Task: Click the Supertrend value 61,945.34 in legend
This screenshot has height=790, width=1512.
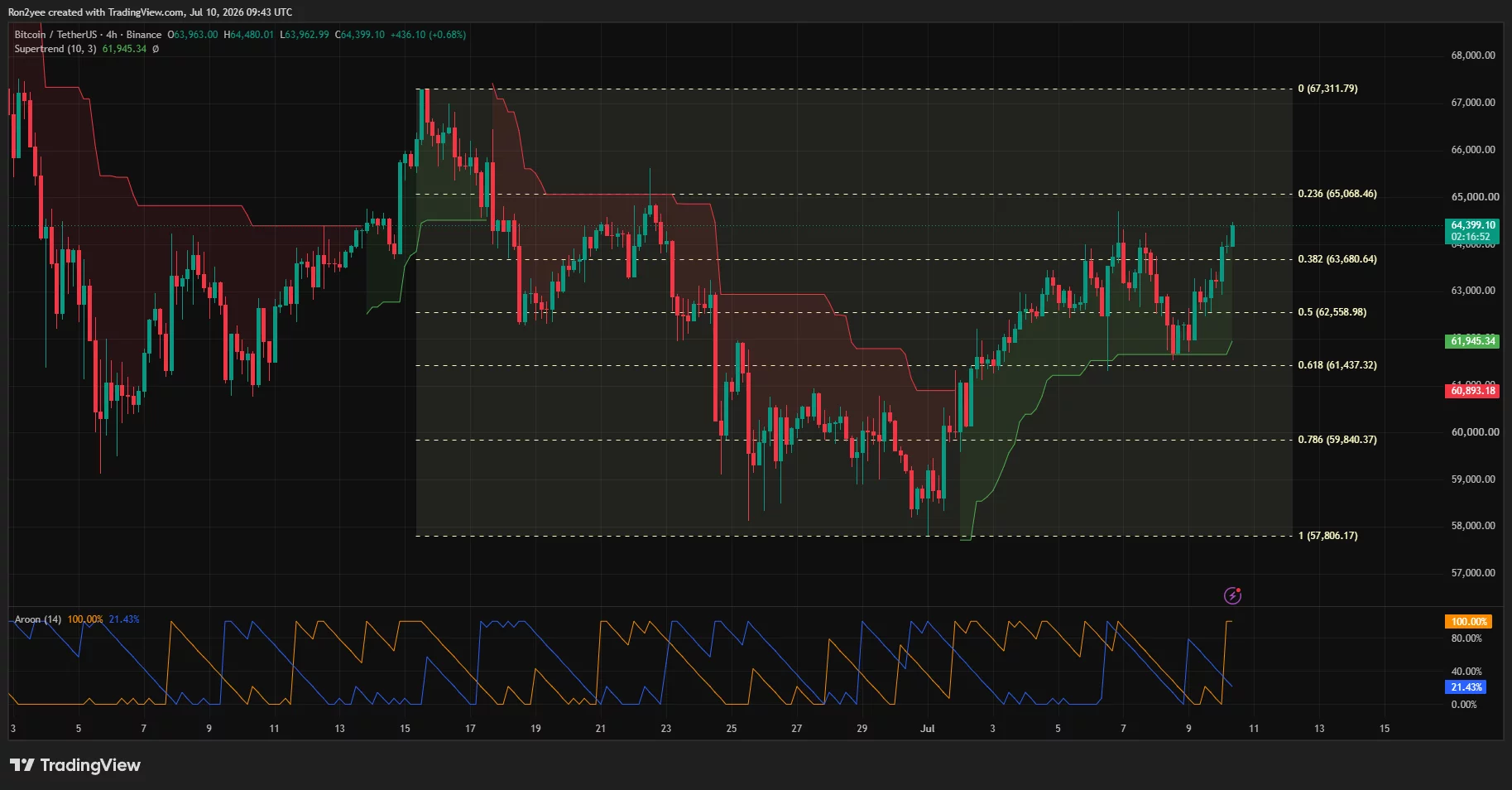Action: tap(124, 49)
